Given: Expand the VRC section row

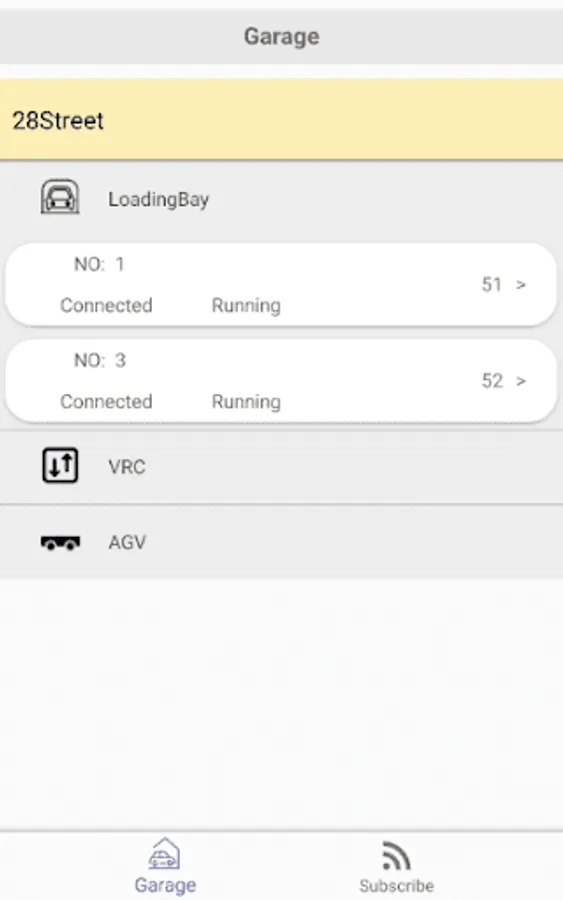Looking at the screenshot, I should [281, 467].
